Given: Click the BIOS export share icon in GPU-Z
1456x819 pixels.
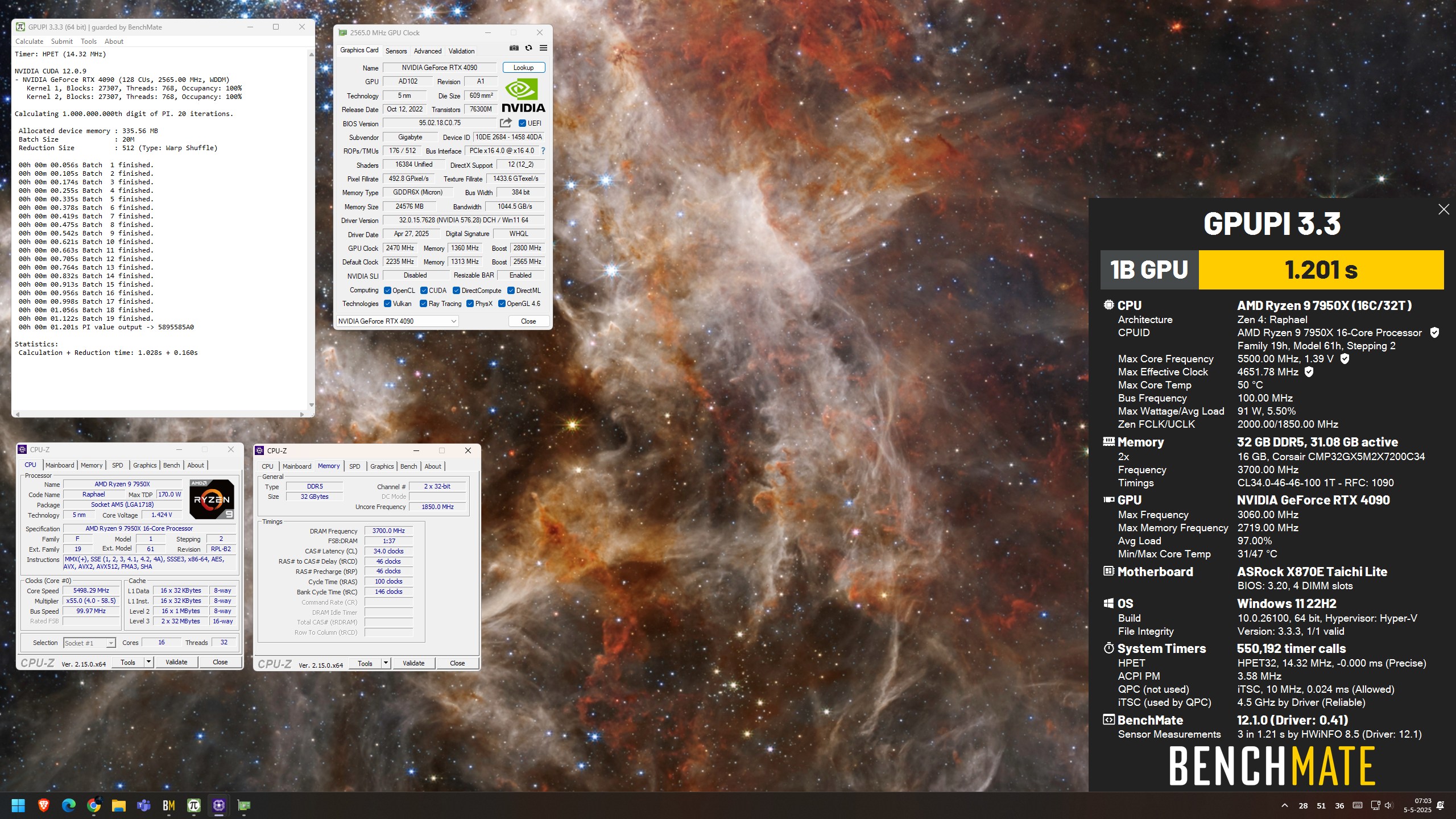Looking at the screenshot, I should pyautogui.click(x=505, y=123).
